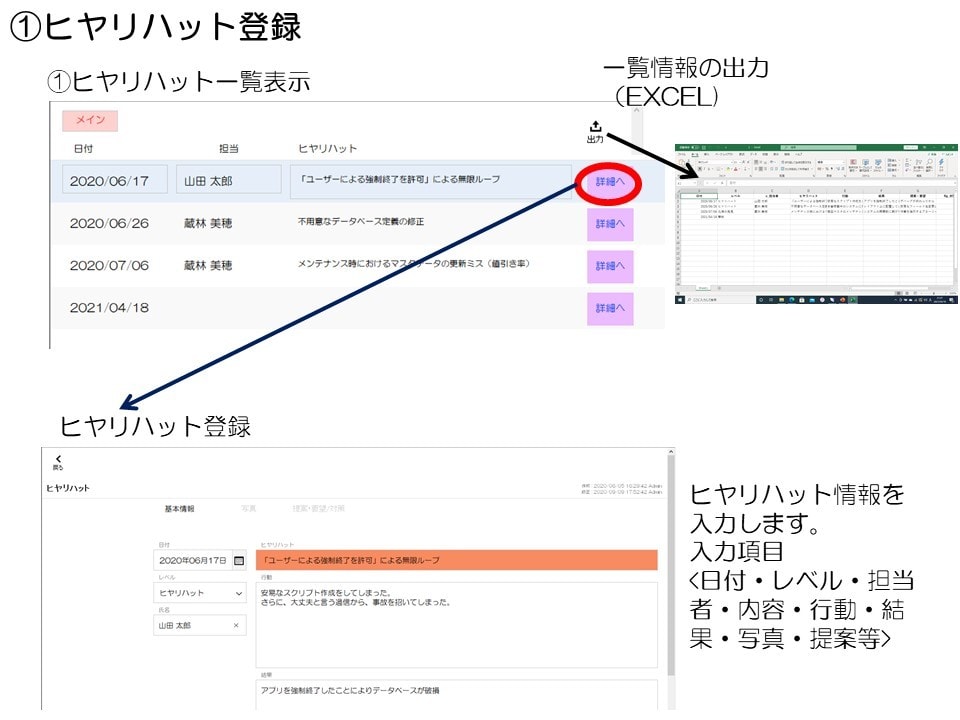
Task: Click the メイン button
Action: tap(90, 120)
